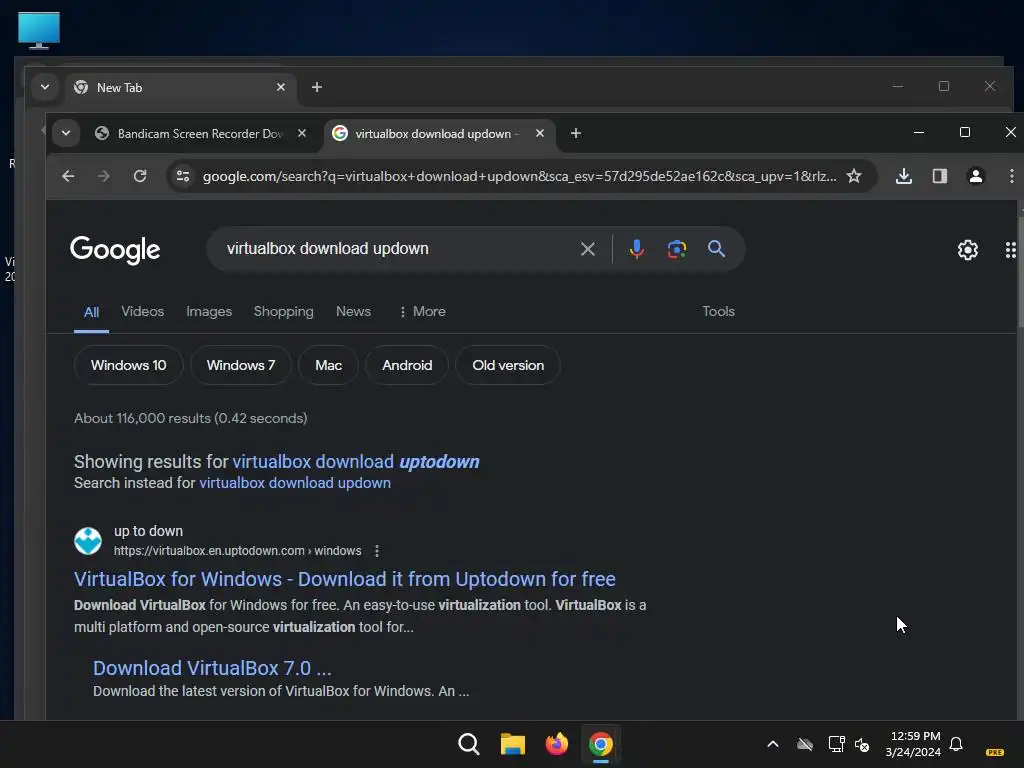Open tab search dropdown in background window
The image size is (1024, 768).
point(45,87)
